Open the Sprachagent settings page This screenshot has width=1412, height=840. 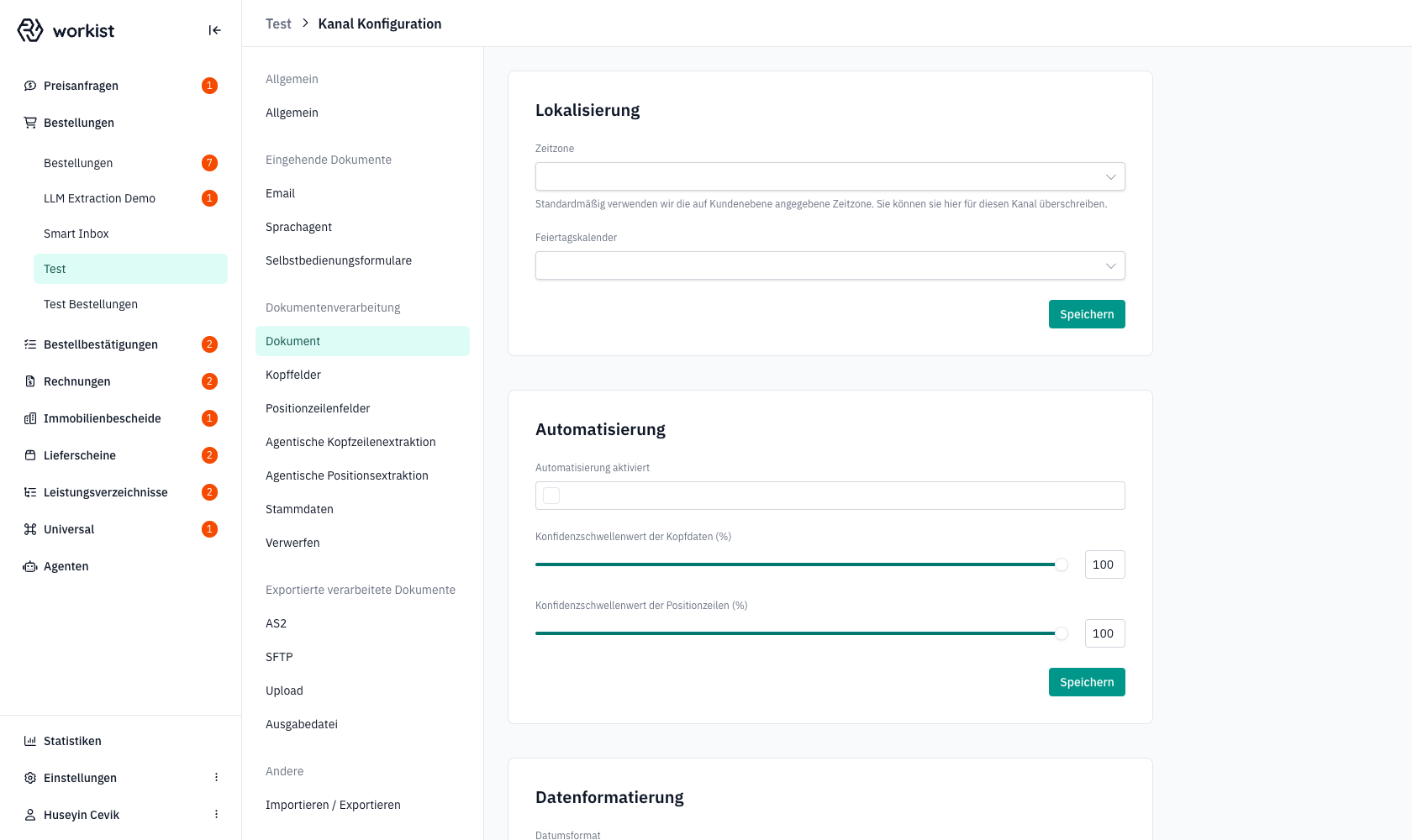pyautogui.click(x=362, y=227)
